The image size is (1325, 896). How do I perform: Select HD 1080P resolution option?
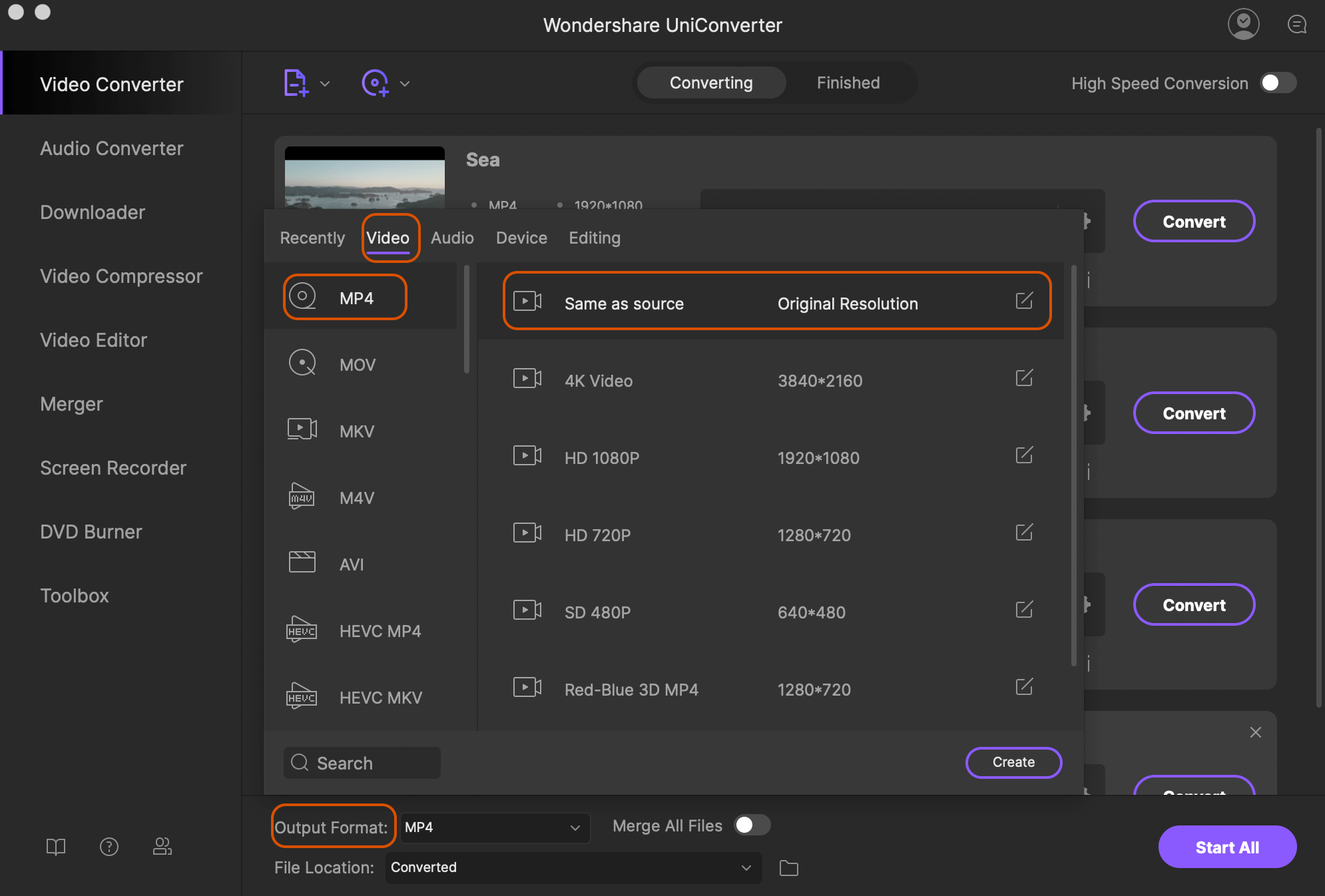[776, 457]
